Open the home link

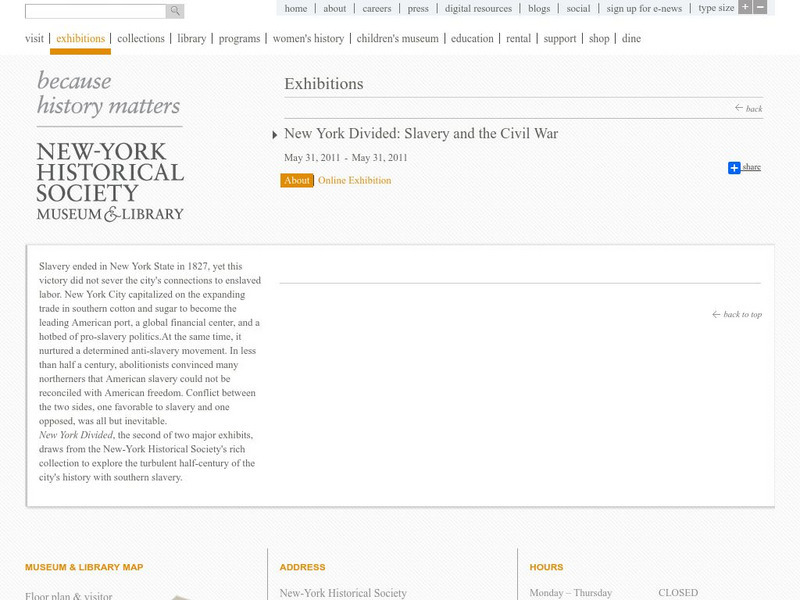point(296,8)
